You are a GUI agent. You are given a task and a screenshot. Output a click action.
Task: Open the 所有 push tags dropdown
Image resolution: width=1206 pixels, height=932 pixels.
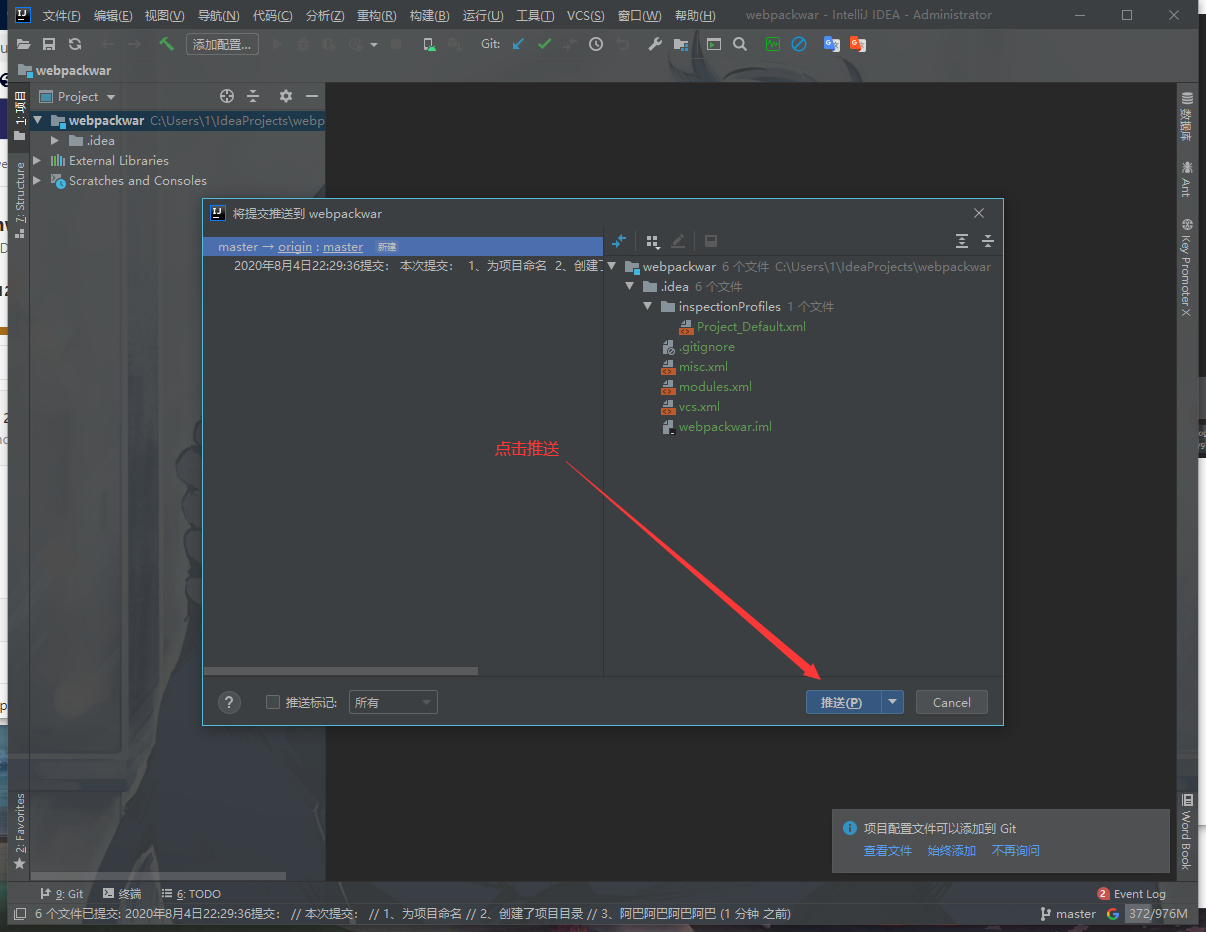click(x=393, y=702)
